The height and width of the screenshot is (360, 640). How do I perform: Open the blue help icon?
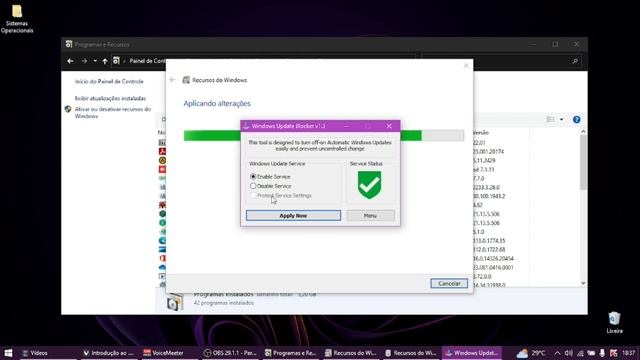pos(576,120)
